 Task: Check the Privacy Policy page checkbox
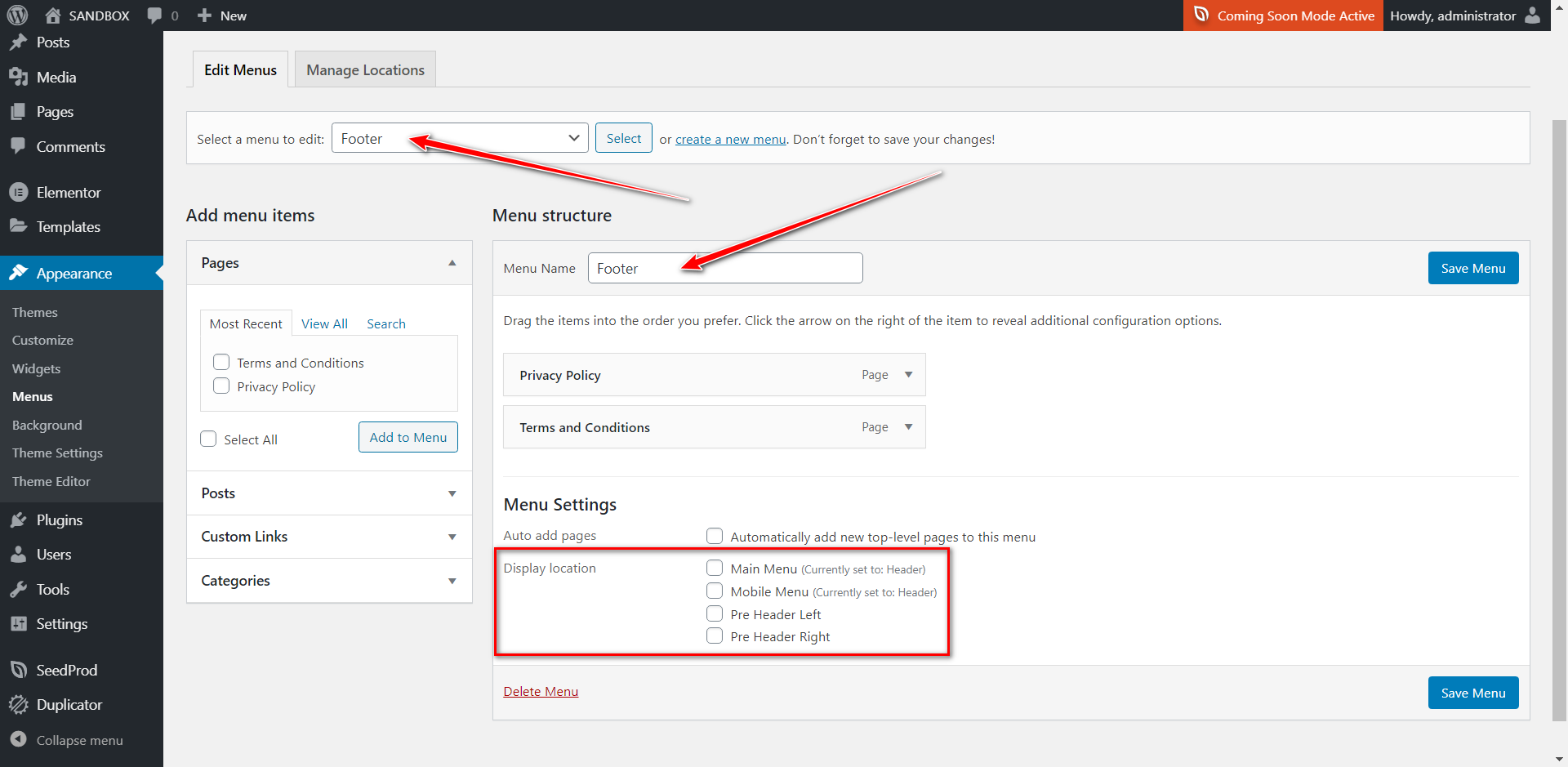coord(221,386)
